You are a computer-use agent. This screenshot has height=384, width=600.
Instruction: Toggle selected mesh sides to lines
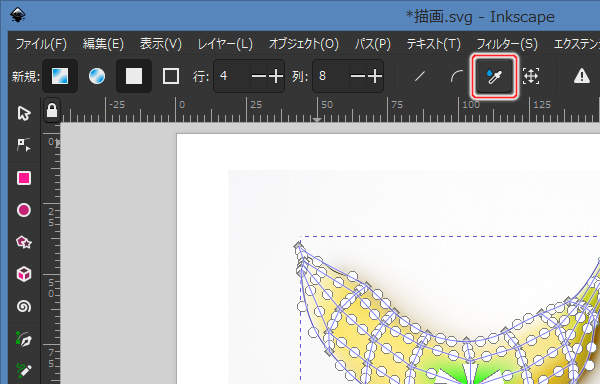coord(420,76)
